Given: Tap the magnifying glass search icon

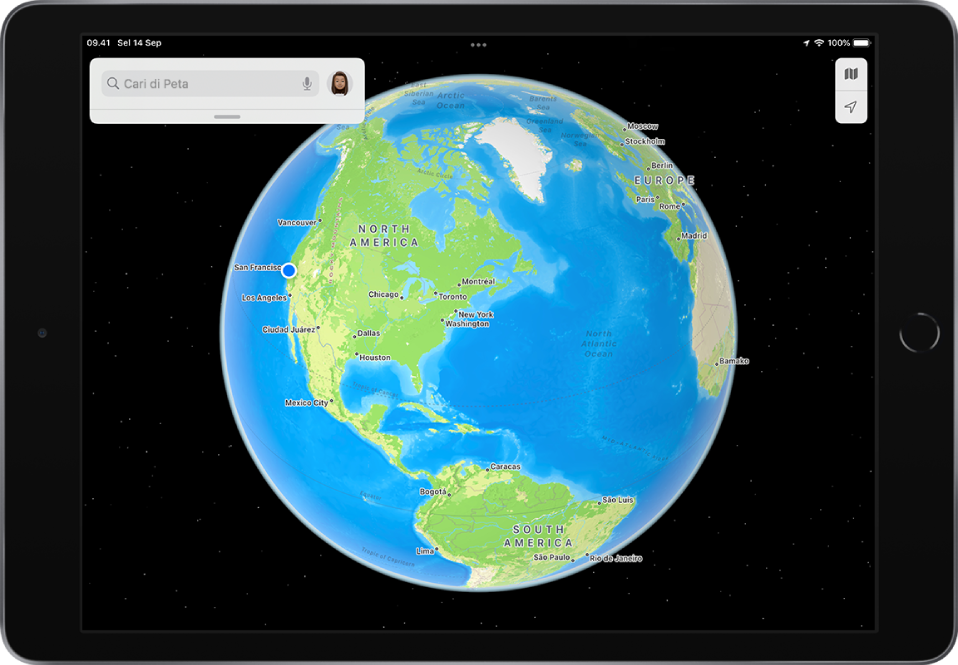Looking at the screenshot, I should coord(113,84).
